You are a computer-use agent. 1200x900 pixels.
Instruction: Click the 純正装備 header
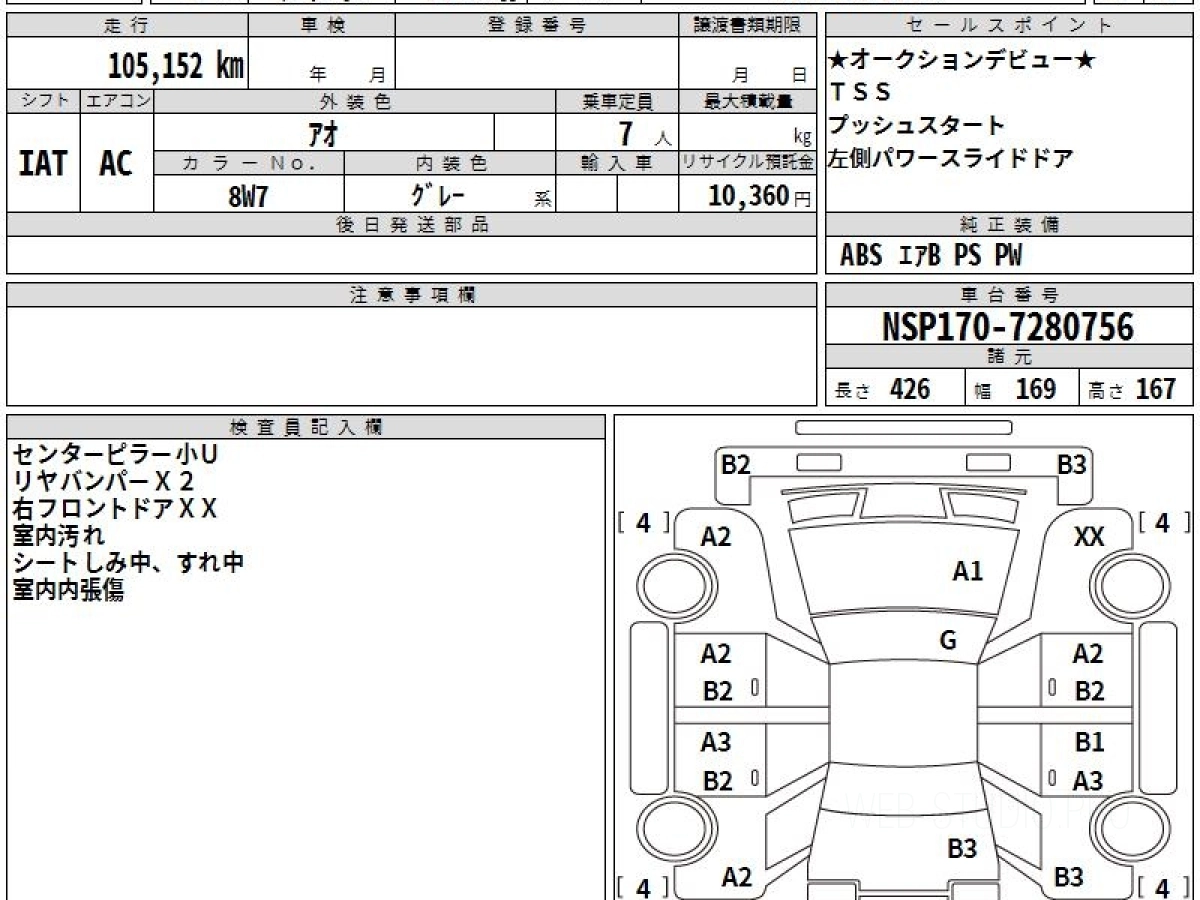[x=1010, y=225]
